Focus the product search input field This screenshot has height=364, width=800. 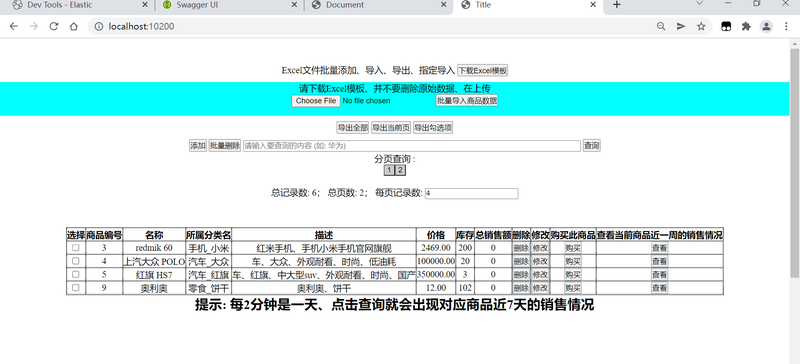412,145
